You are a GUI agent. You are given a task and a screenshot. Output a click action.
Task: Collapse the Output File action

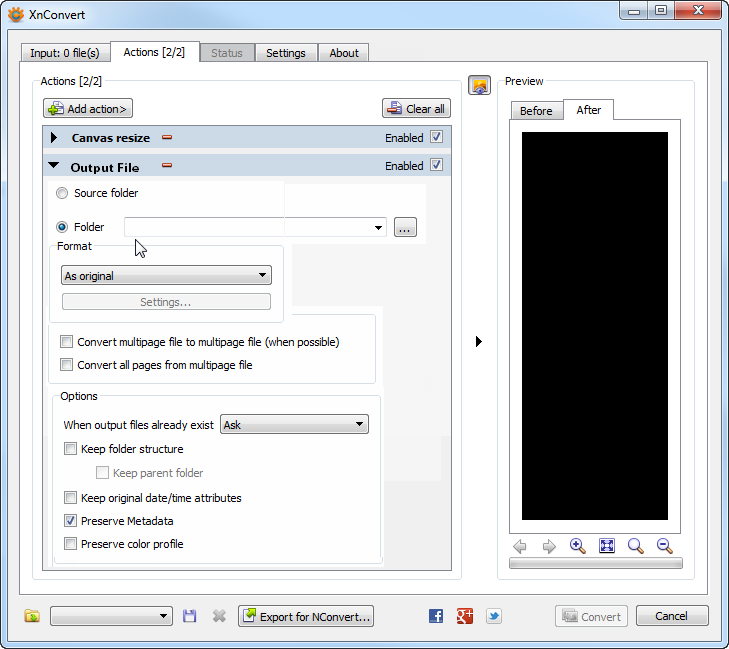click(x=54, y=165)
